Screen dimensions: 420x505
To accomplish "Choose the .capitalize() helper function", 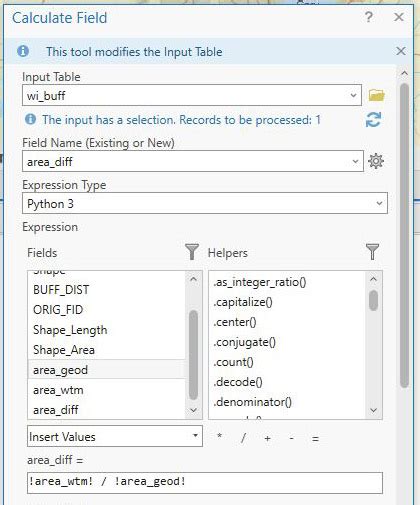I will [243, 302].
